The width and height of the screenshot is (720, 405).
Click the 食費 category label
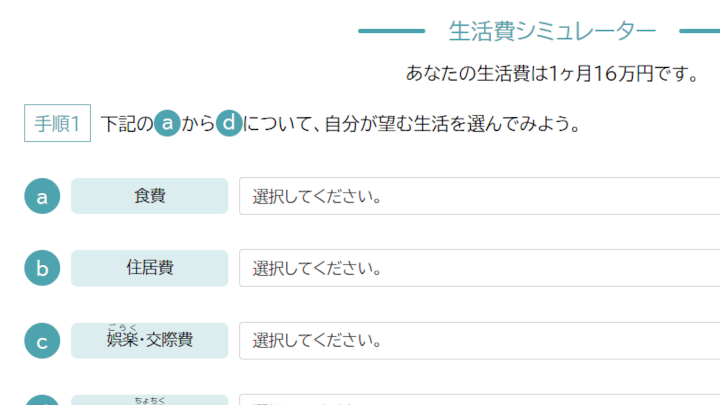point(149,196)
